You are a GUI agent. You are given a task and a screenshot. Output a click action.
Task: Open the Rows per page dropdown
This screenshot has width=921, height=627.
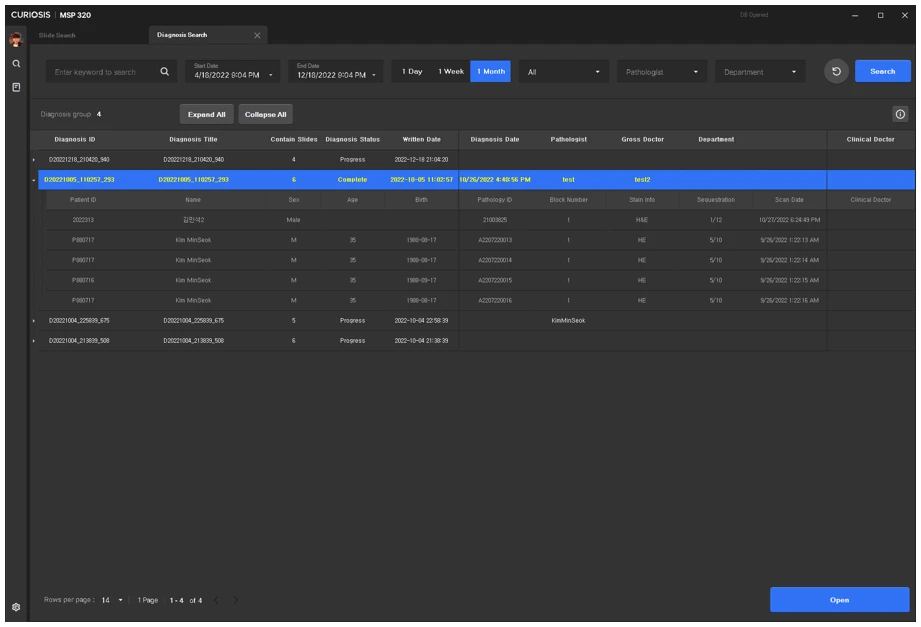pos(112,600)
